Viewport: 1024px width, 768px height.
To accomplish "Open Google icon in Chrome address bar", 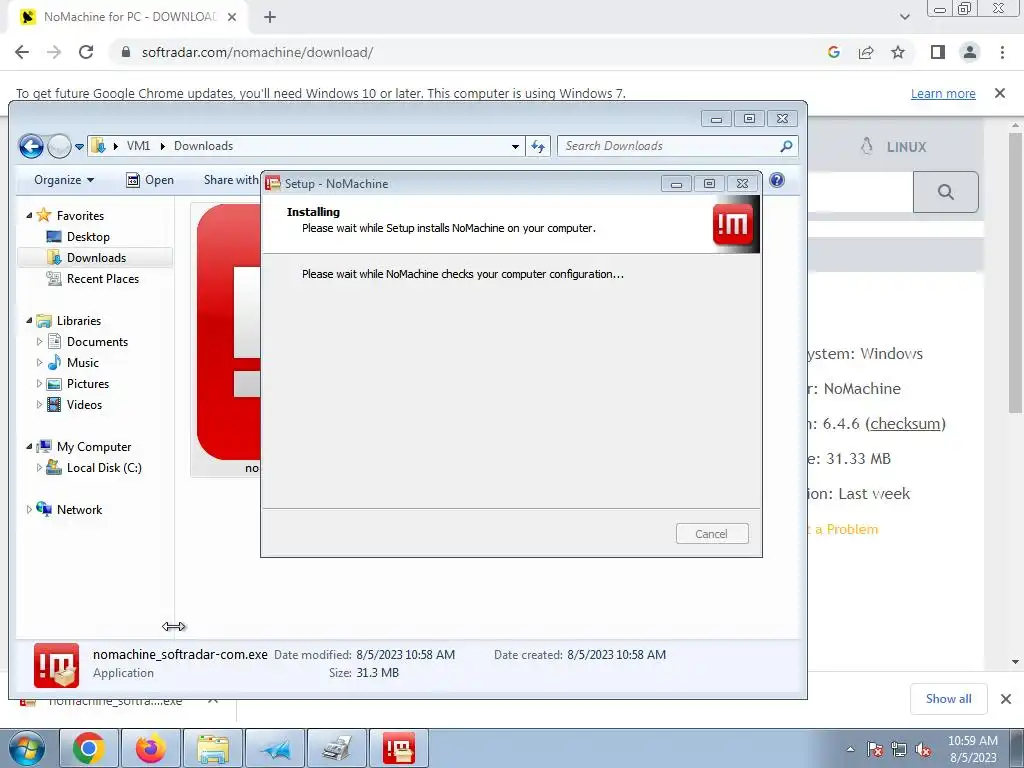I will click(833, 52).
